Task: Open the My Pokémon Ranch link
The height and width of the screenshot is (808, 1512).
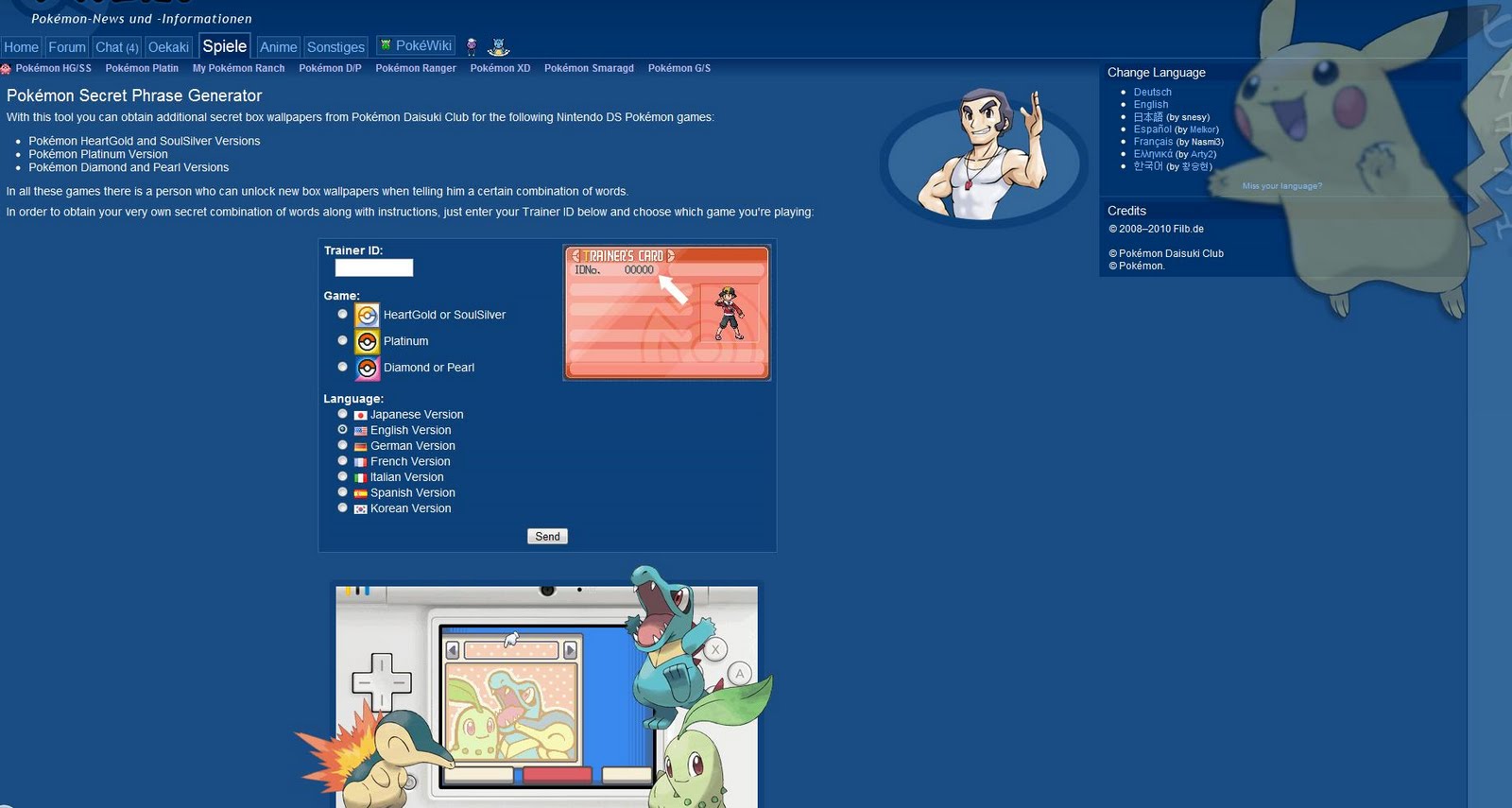Action: click(238, 68)
